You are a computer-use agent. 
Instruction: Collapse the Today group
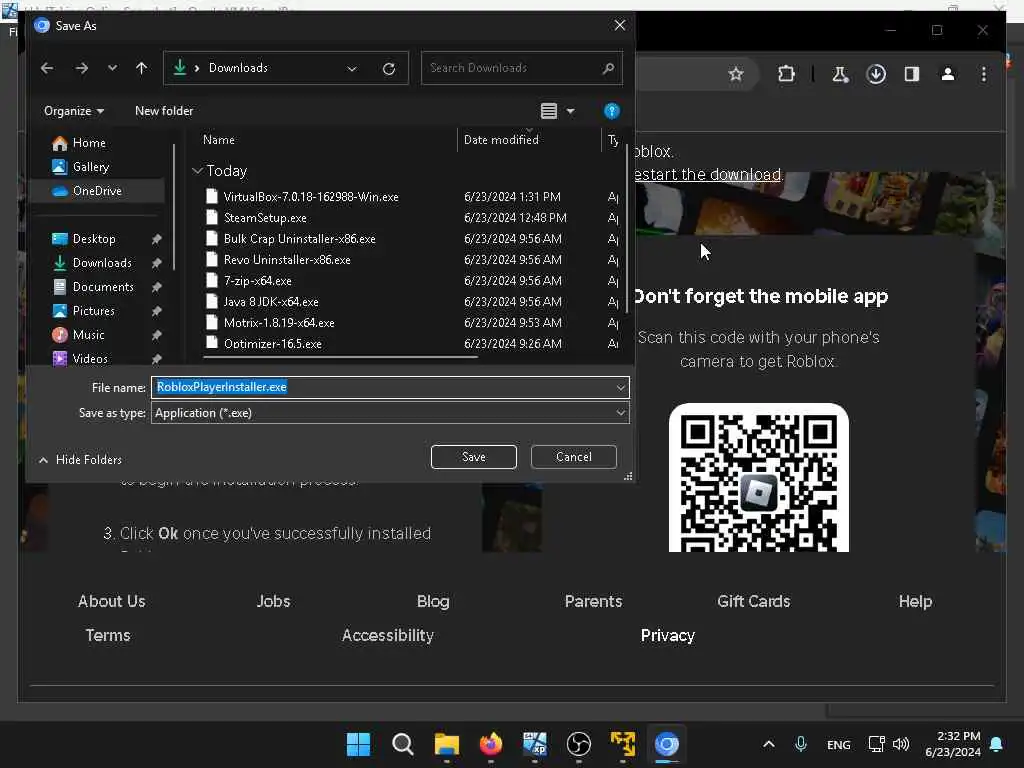click(197, 171)
